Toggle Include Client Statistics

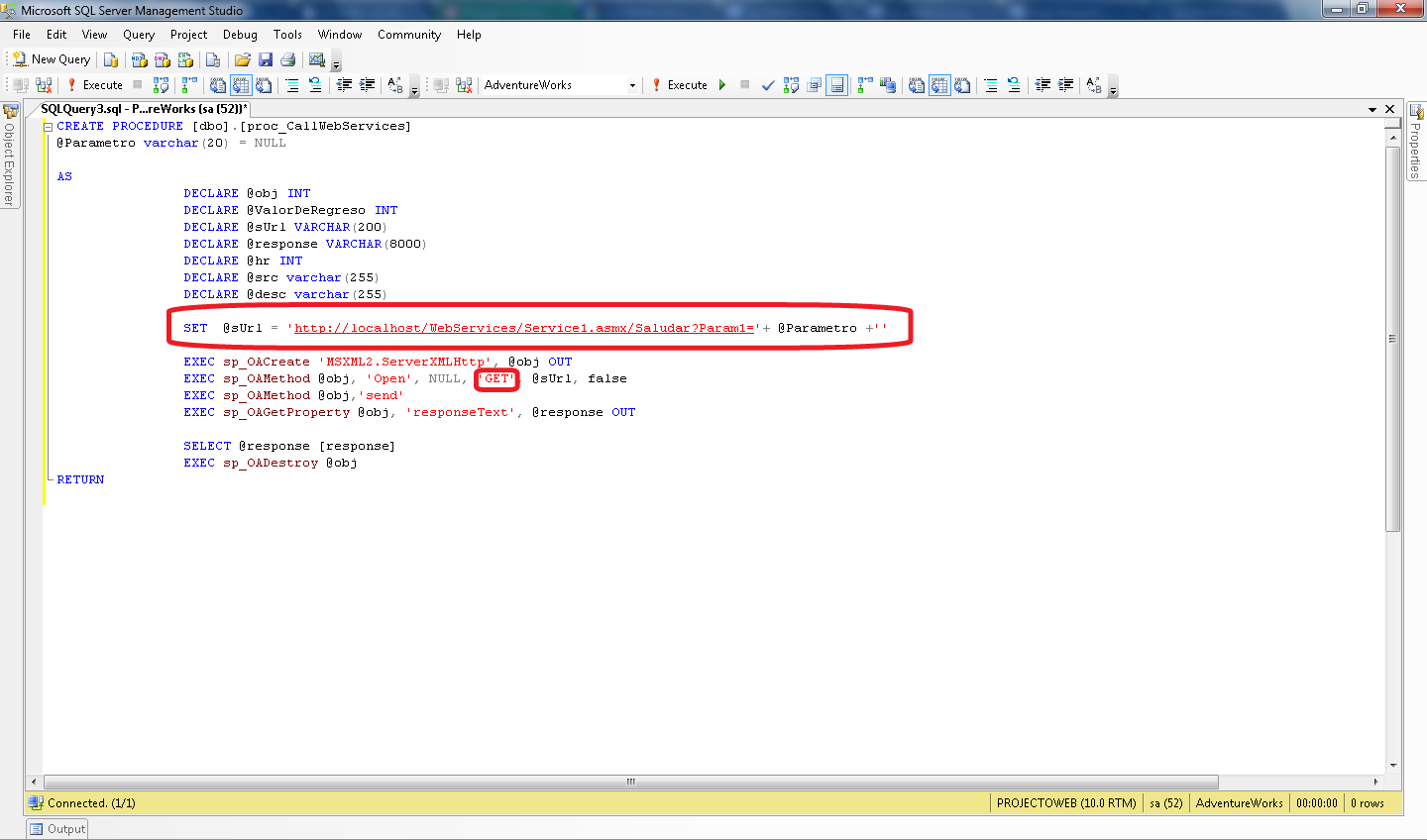tap(888, 85)
